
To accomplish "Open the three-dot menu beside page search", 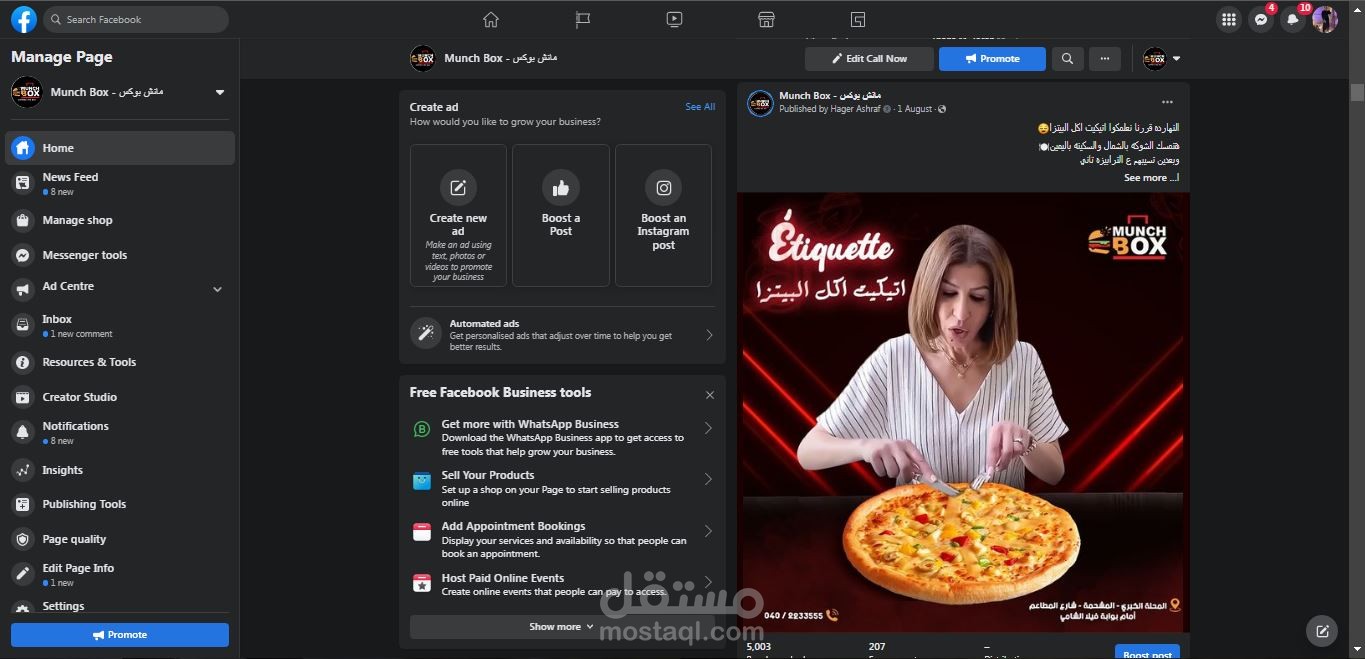I will click(1104, 59).
